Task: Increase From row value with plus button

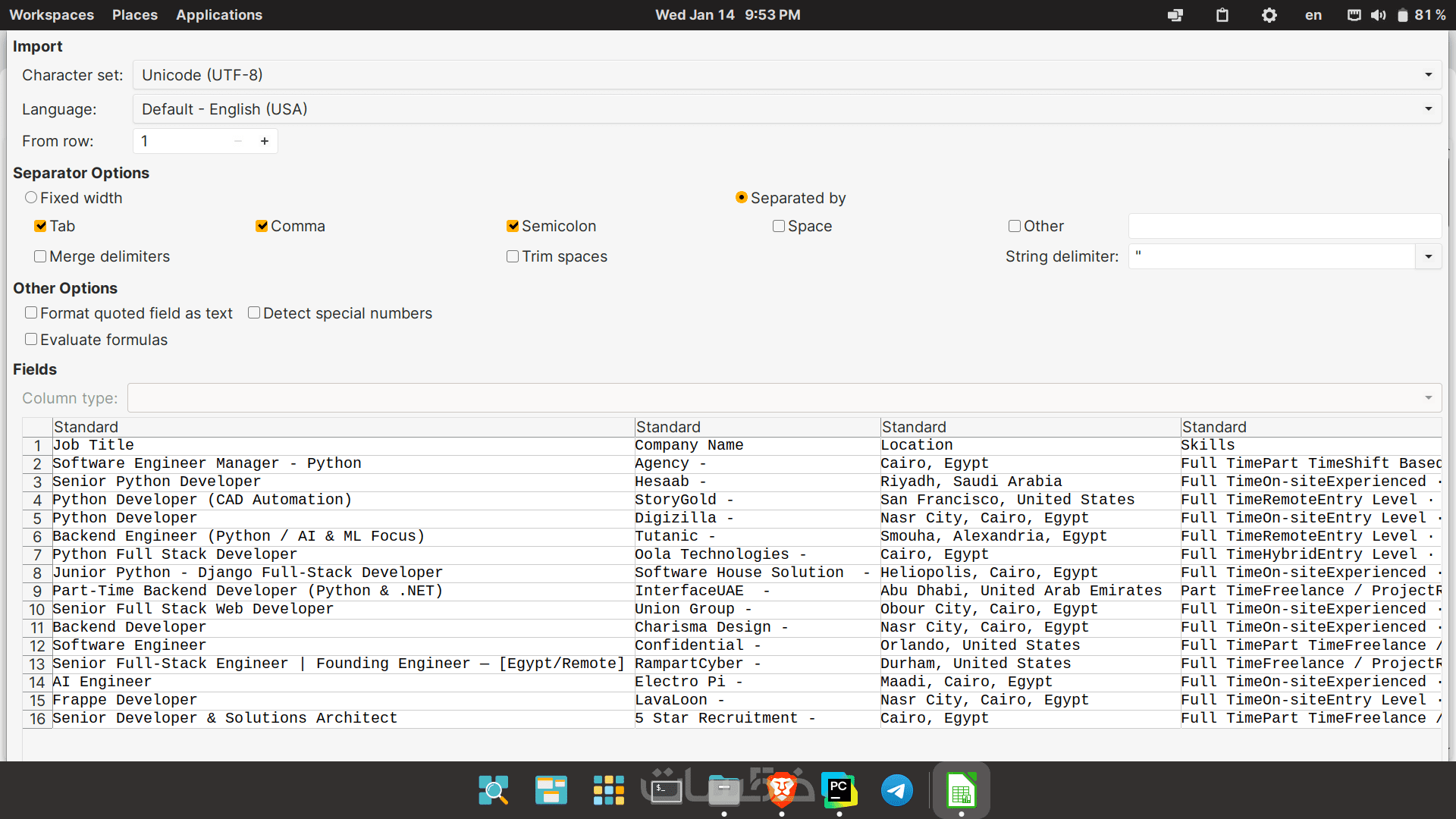Action: 265,141
